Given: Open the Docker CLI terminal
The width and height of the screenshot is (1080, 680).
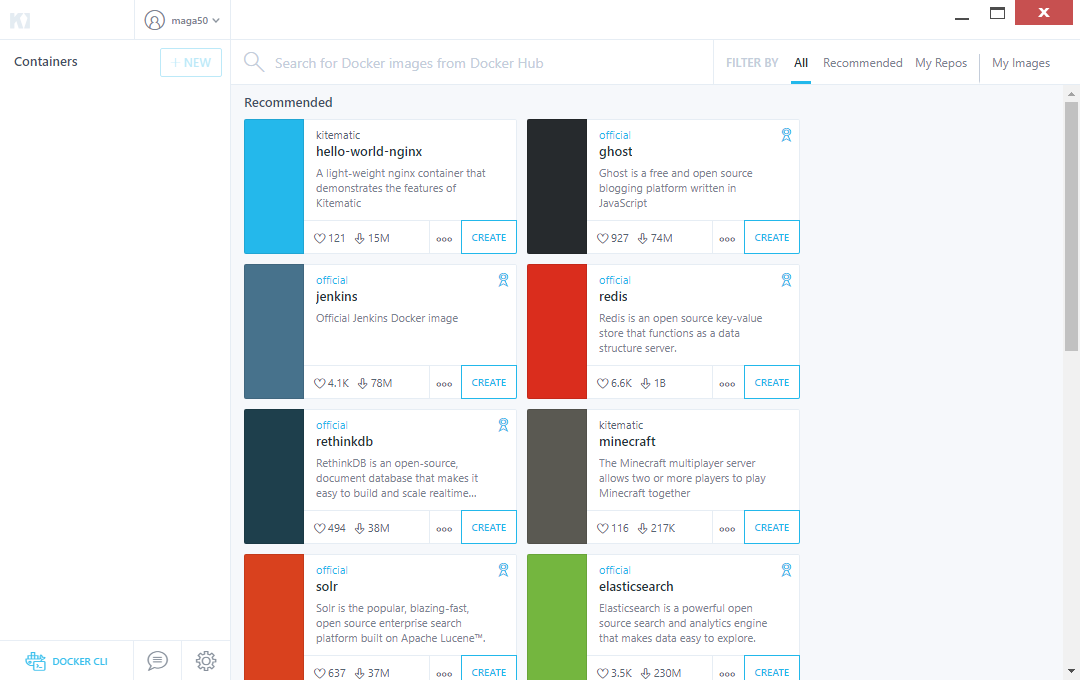Looking at the screenshot, I should click(67, 661).
